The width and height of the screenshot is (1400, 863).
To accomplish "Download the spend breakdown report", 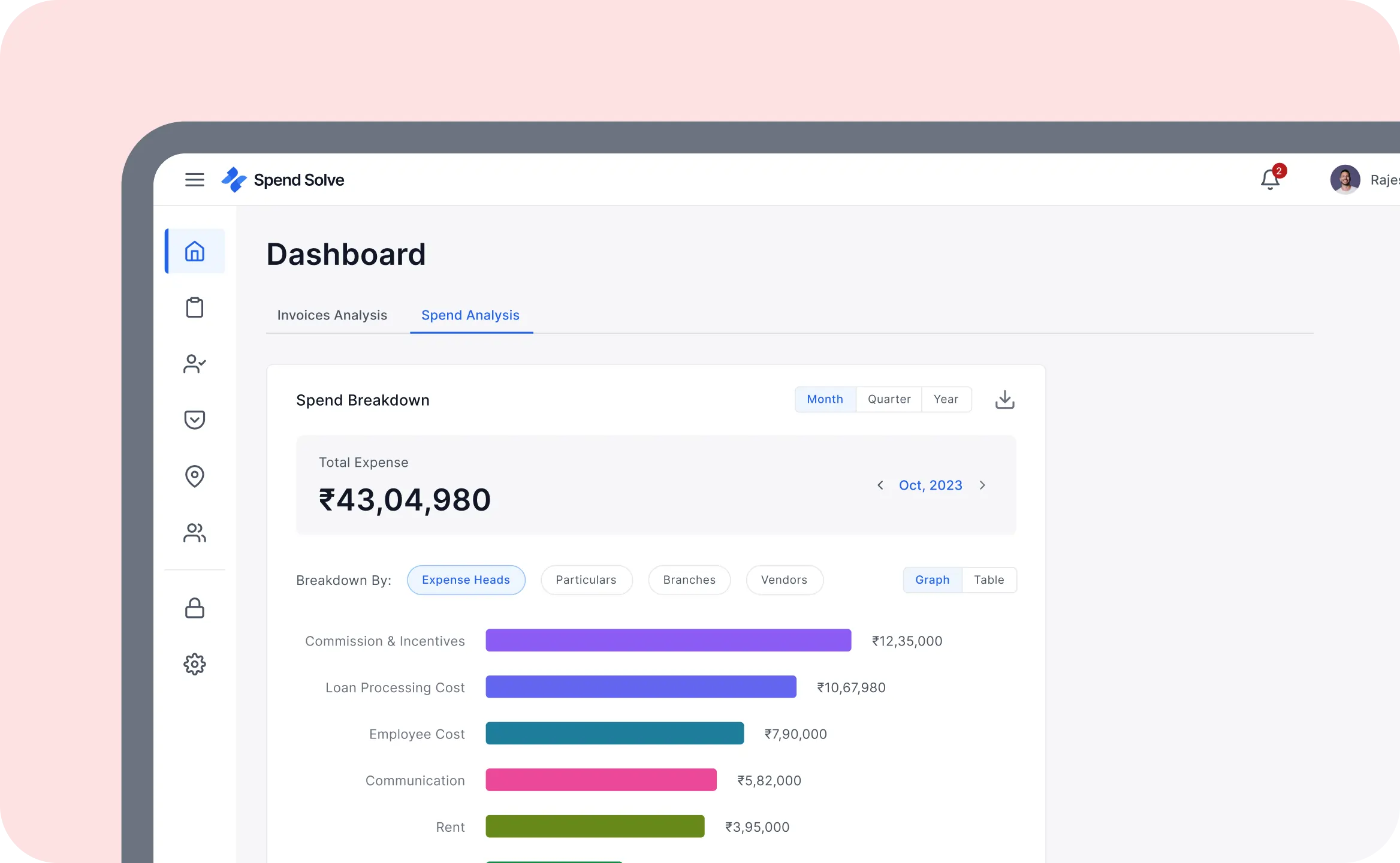I will 1004,400.
